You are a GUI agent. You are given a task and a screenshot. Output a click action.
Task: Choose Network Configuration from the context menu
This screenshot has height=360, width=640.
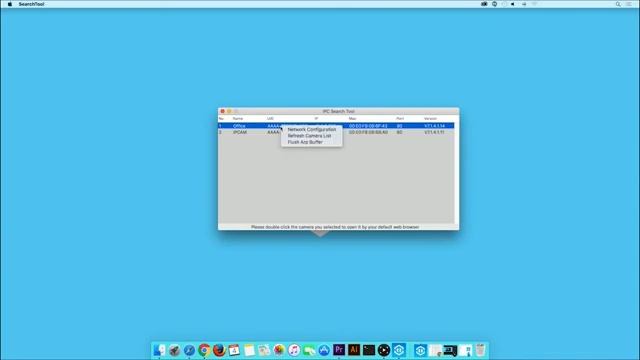312,129
